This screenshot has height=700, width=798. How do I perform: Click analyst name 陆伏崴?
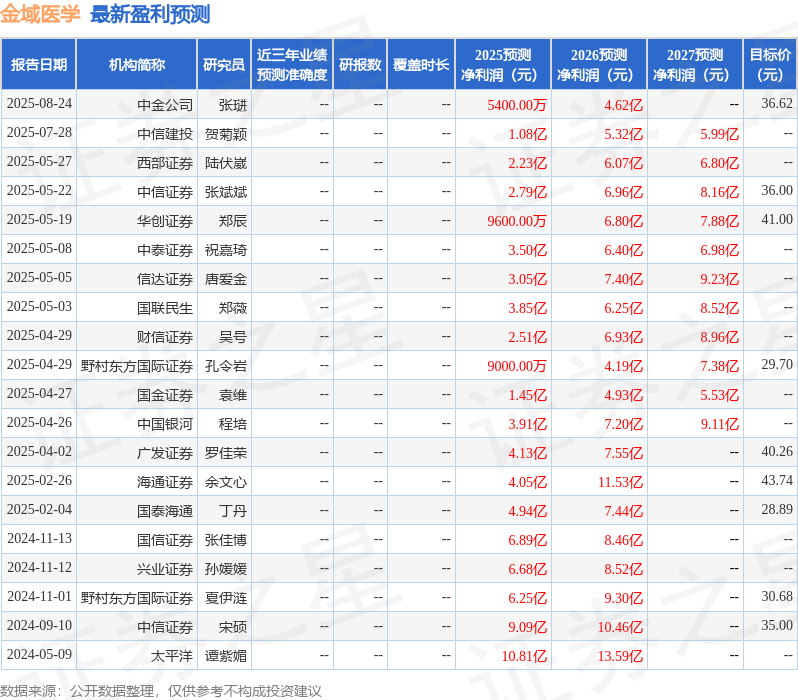(x=225, y=163)
